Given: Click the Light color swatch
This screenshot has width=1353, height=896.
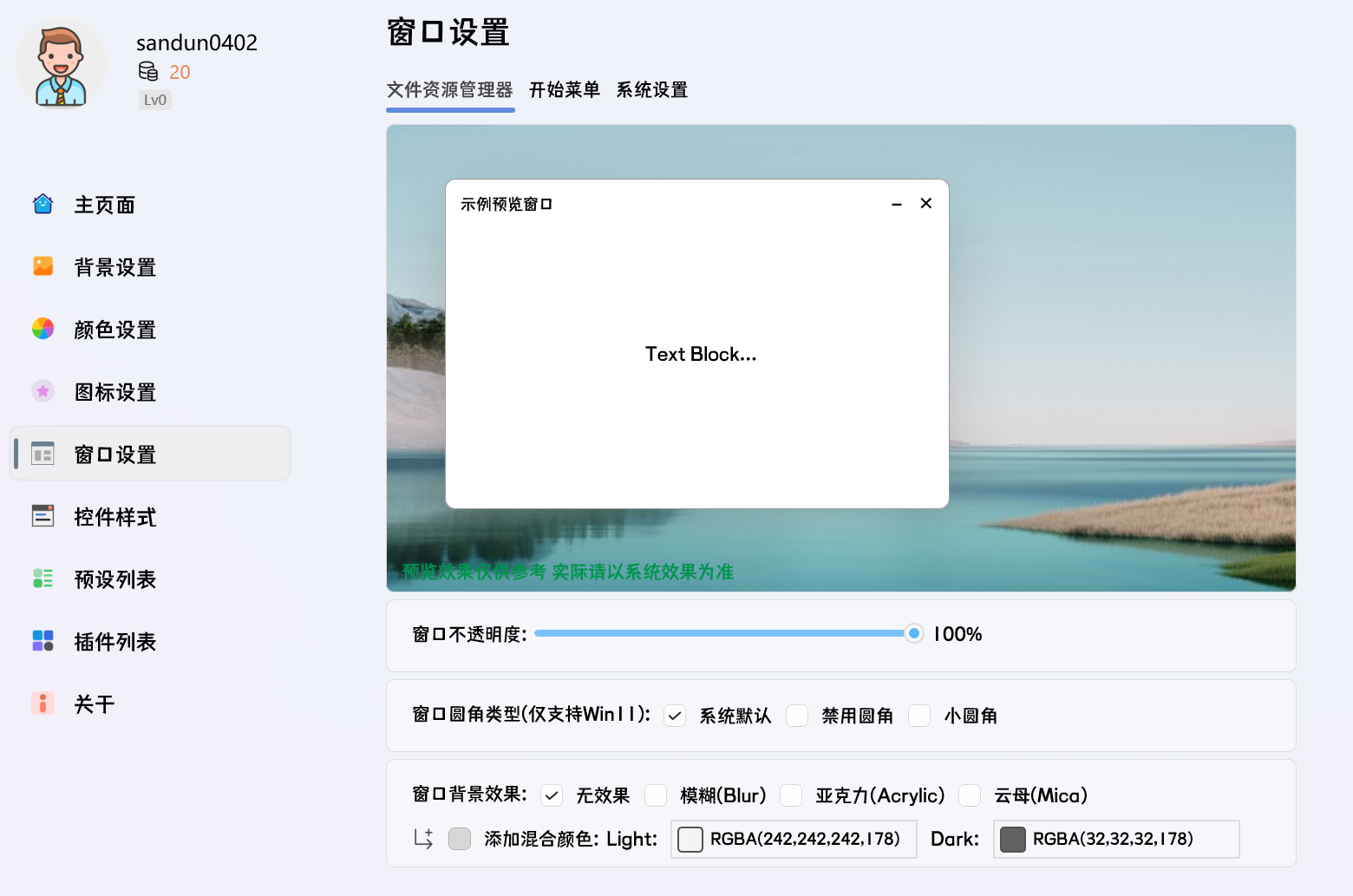Looking at the screenshot, I should pyautogui.click(x=690, y=840).
